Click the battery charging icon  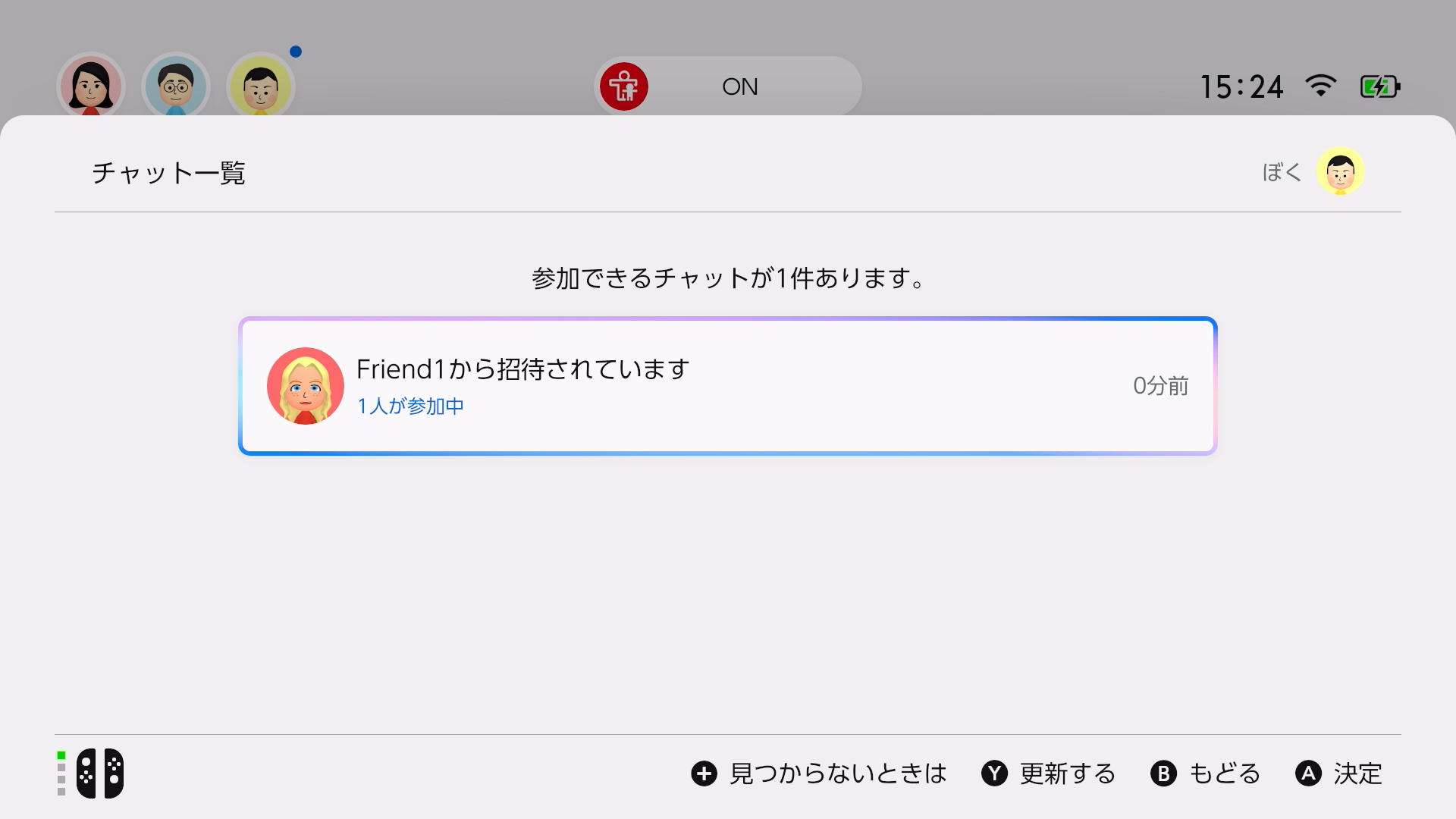click(1380, 86)
